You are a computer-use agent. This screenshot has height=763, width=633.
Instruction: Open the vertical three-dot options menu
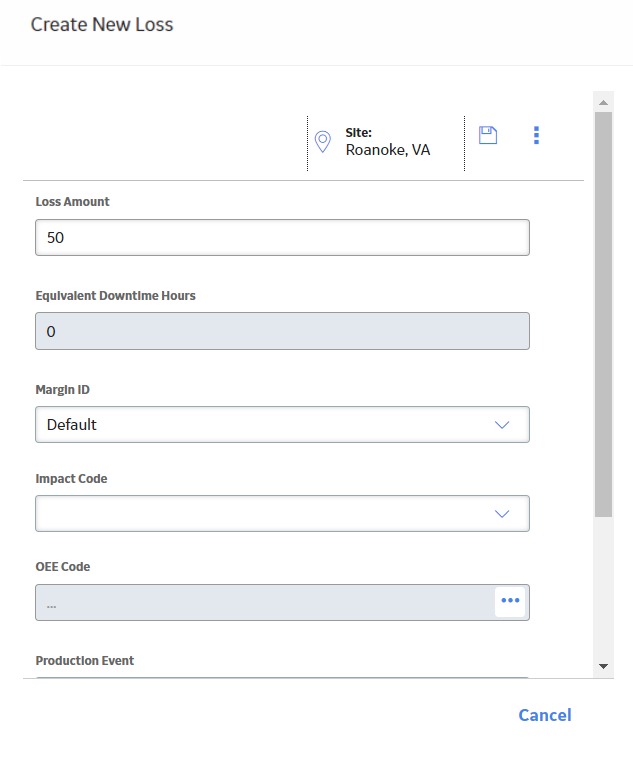(x=536, y=135)
